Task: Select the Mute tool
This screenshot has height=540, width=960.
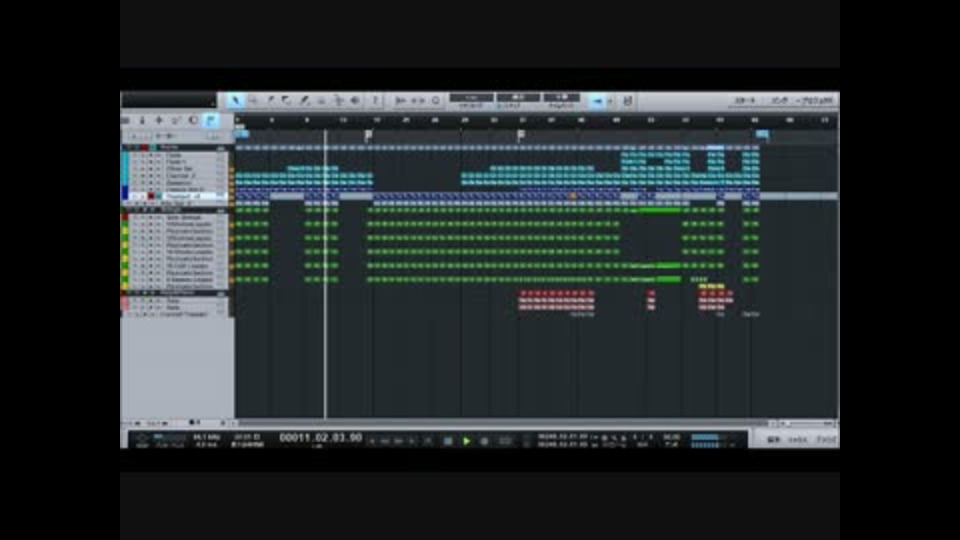Action: [321, 101]
